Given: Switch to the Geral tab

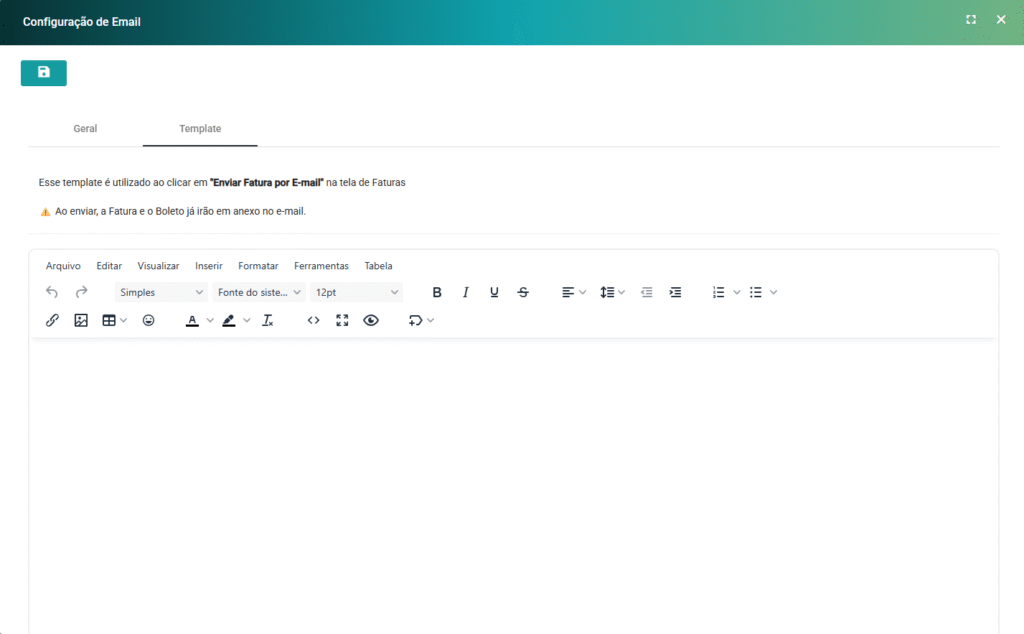Looking at the screenshot, I should tap(85, 129).
